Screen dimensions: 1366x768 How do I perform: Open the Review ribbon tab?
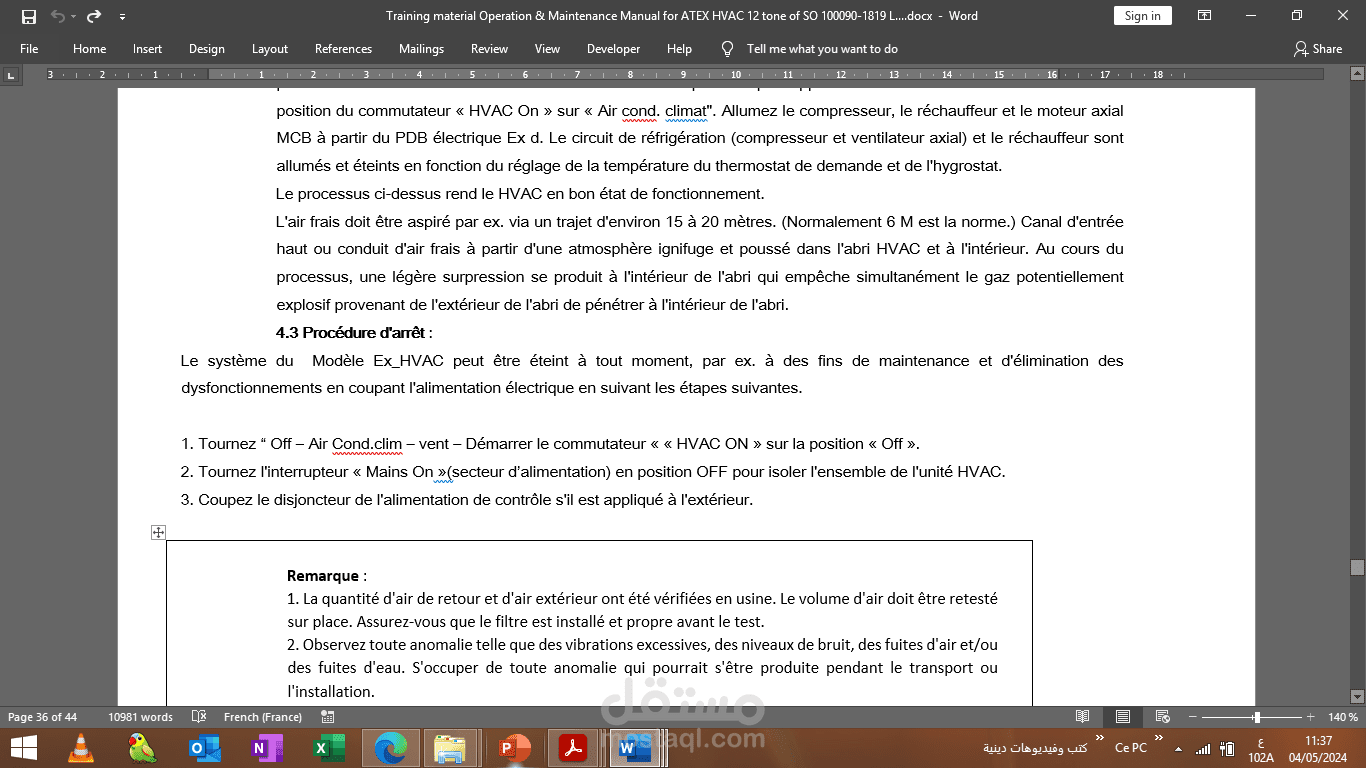tap(489, 48)
